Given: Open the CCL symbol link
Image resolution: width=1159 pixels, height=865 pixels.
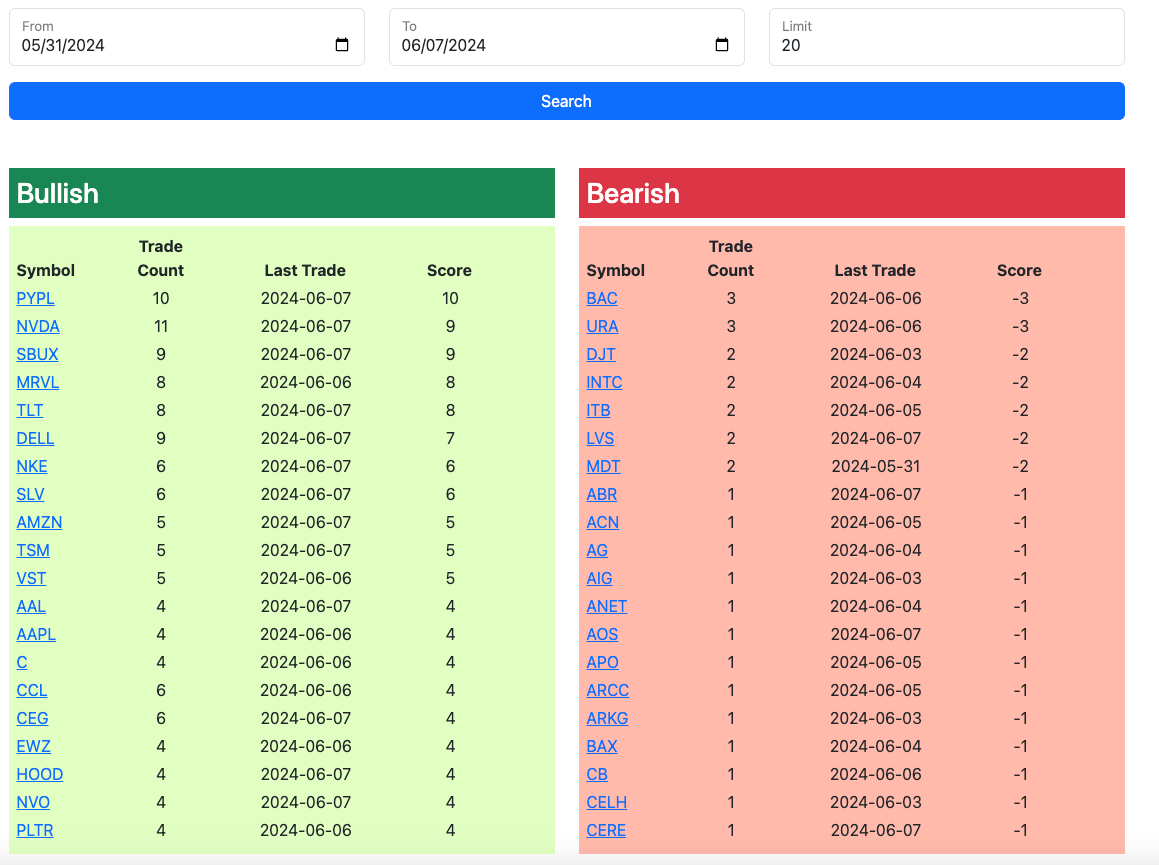Looking at the screenshot, I should pyautogui.click(x=32, y=691).
